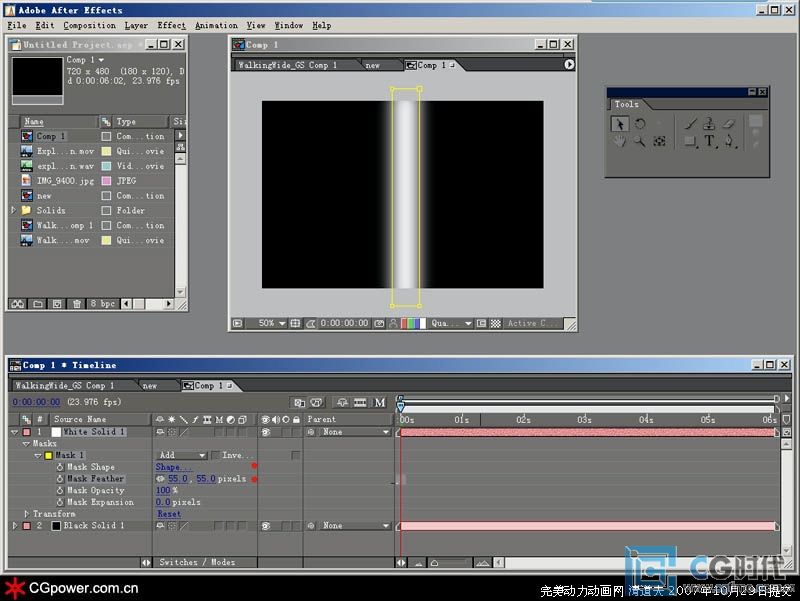The width and height of the screenshot is (800, 601).
Task: Toggle Mask 1 lock checkbox
Action: [x=295, y=455]
